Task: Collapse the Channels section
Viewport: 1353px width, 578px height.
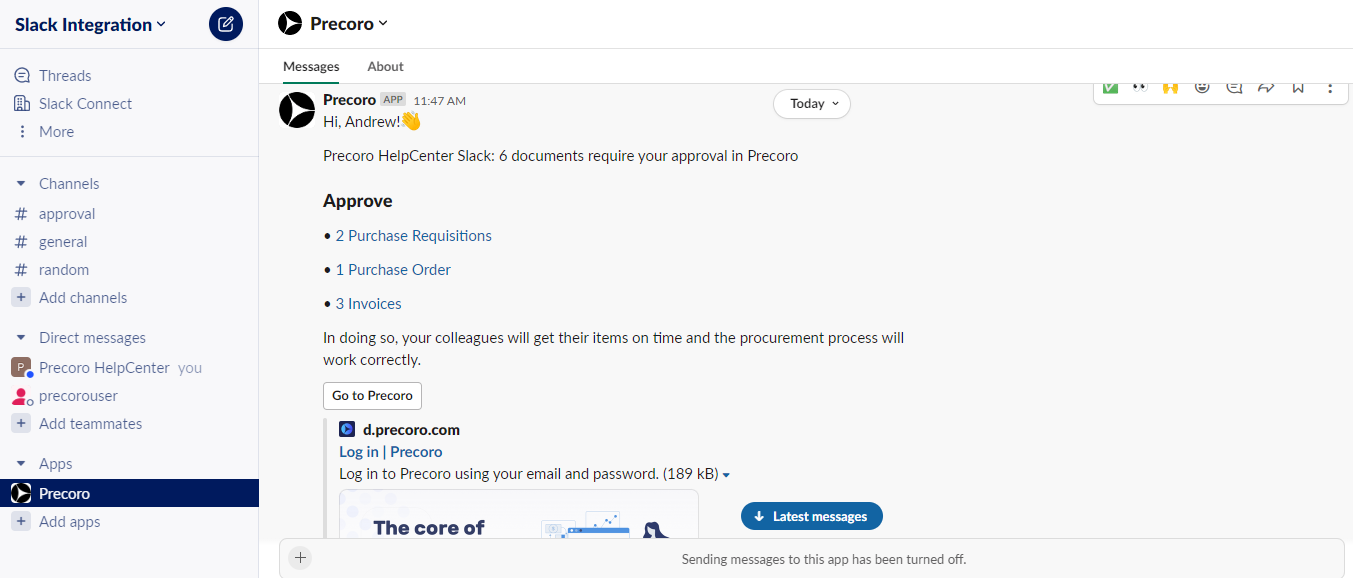Action: [21, 184]
